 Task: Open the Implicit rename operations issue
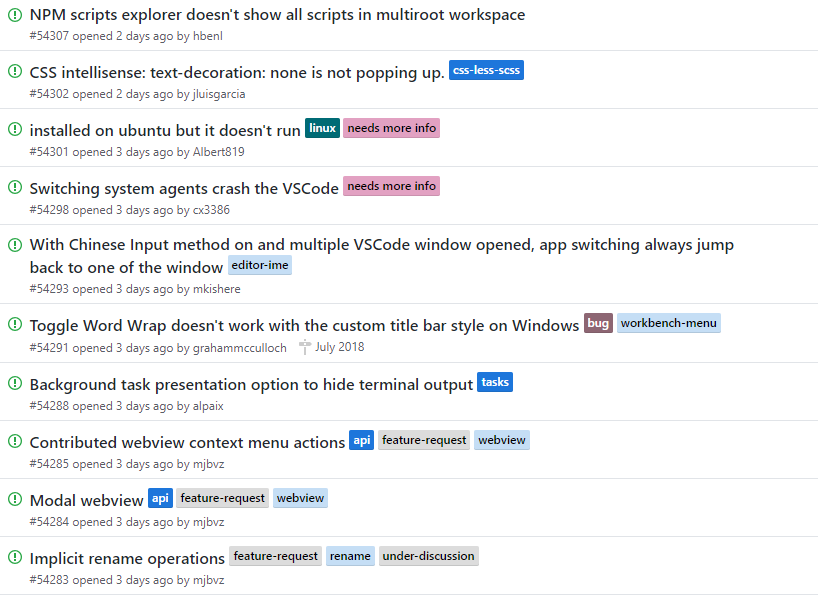(x=127, y=558)
